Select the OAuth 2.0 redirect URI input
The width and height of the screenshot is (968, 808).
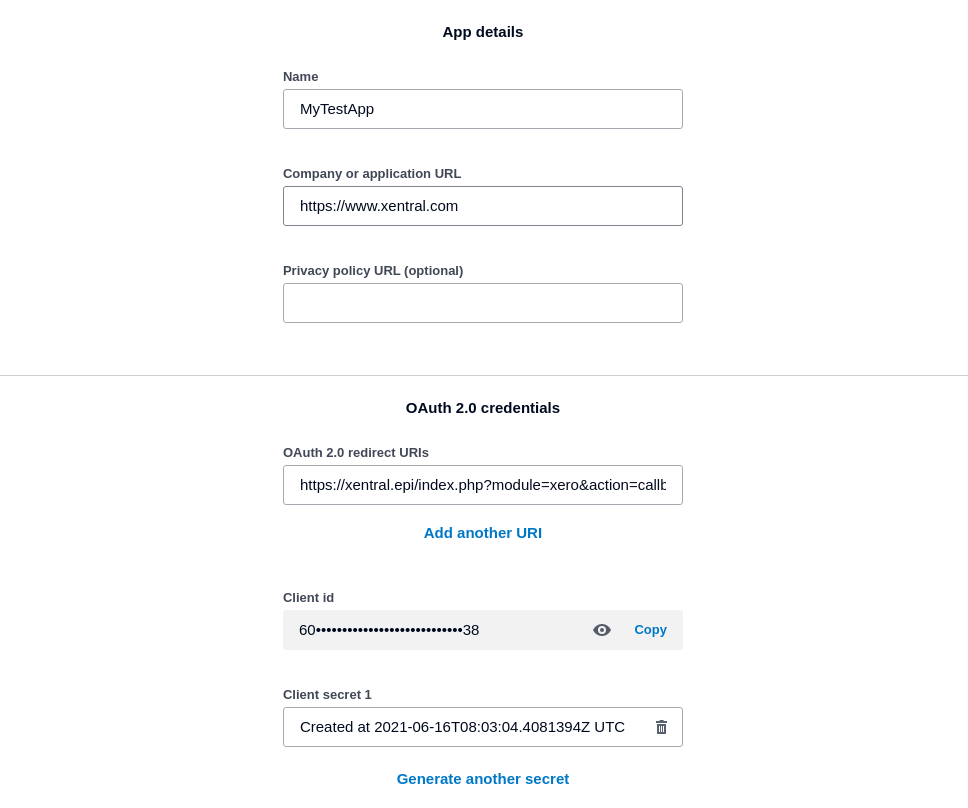coord(483,485)
